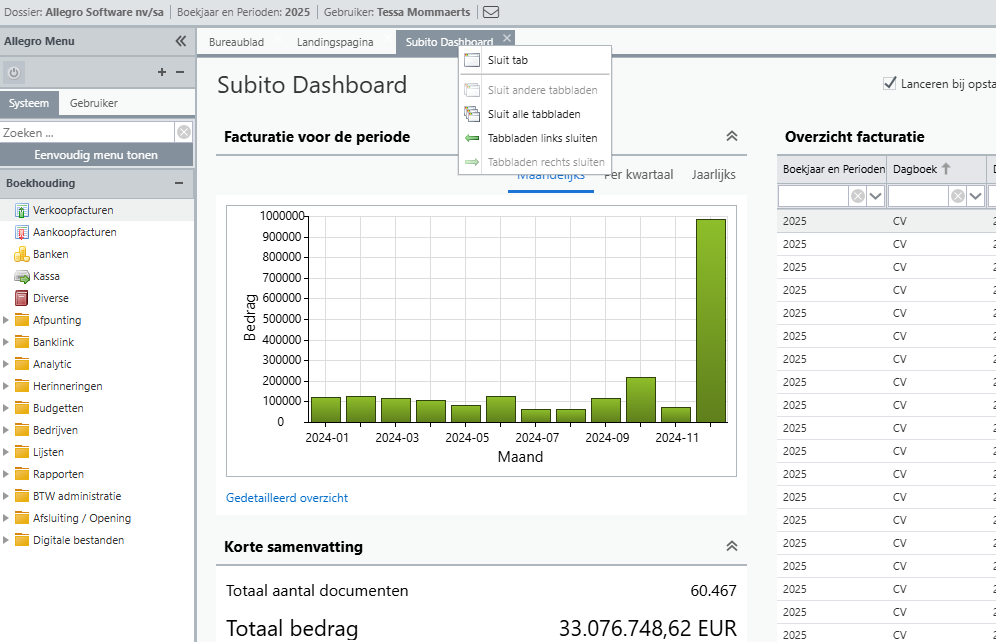The image size is (996, 642).
Task: Open the mail envelope icon in header
Action: click(x=491, y=12)
